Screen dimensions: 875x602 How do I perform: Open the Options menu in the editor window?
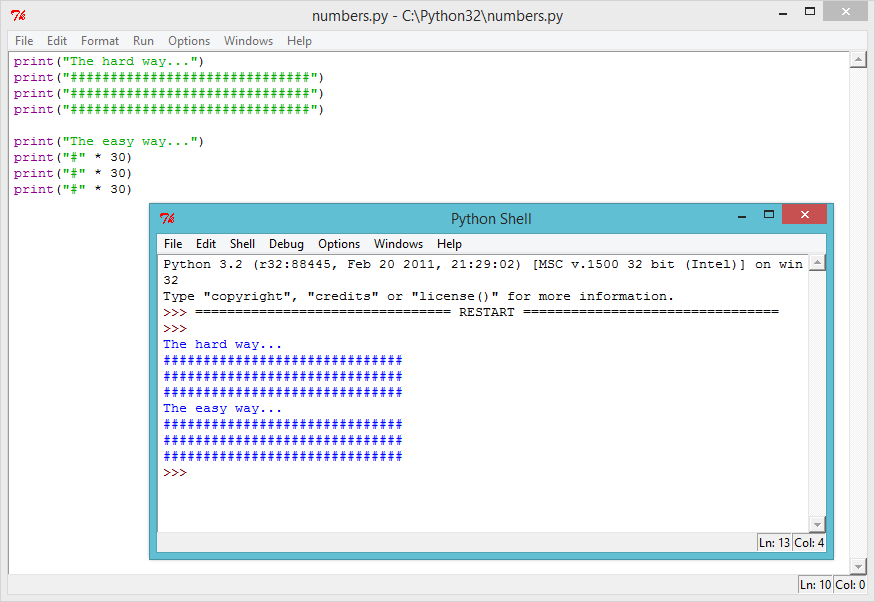pos(188,41)
